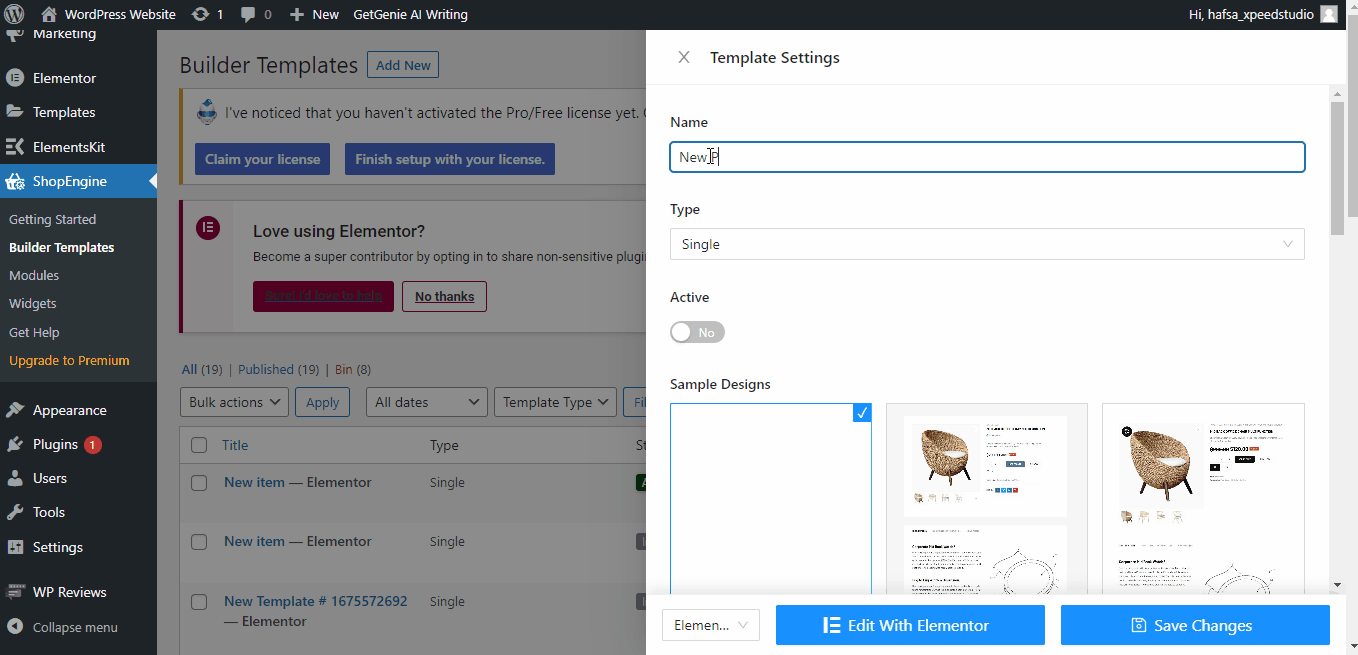Filter by the Bin (8) link

point(353,369)
